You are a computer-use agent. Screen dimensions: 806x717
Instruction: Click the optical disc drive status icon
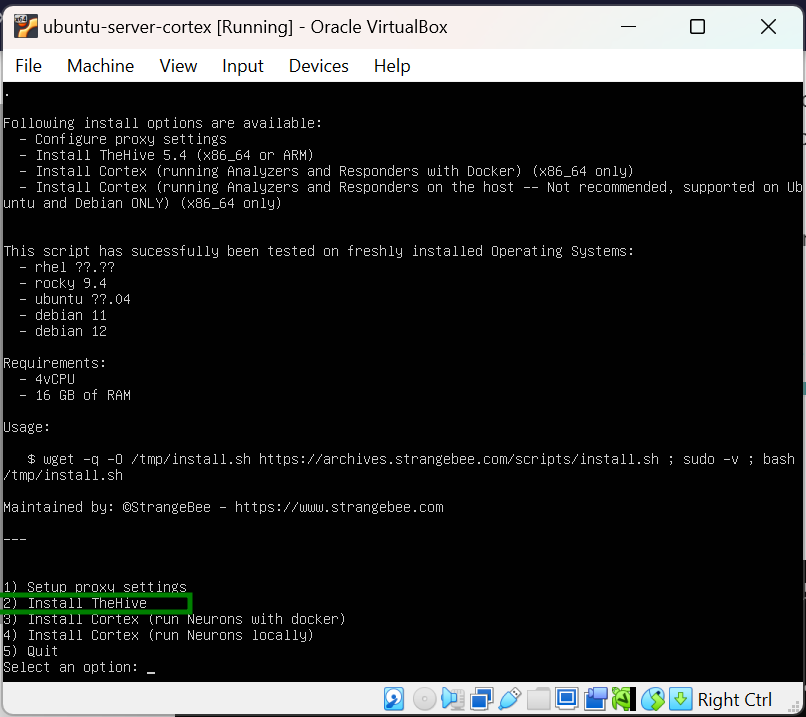coord(425,700)
